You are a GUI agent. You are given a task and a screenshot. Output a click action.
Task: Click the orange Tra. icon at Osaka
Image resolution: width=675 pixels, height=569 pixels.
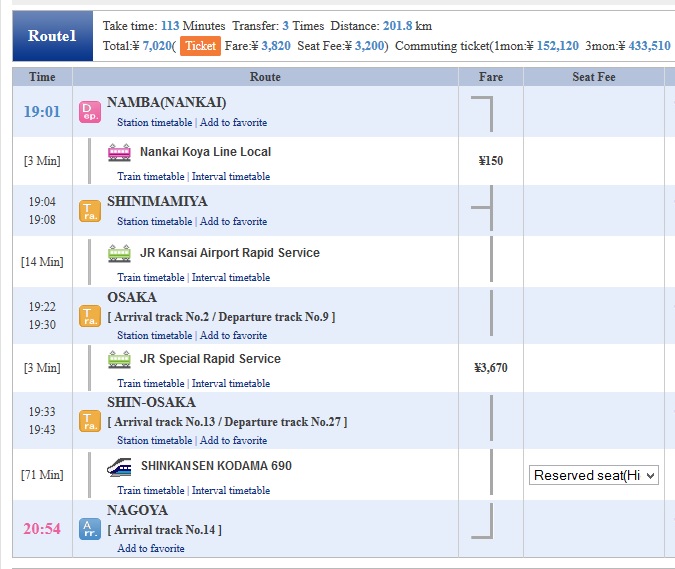tap(90, 316)
